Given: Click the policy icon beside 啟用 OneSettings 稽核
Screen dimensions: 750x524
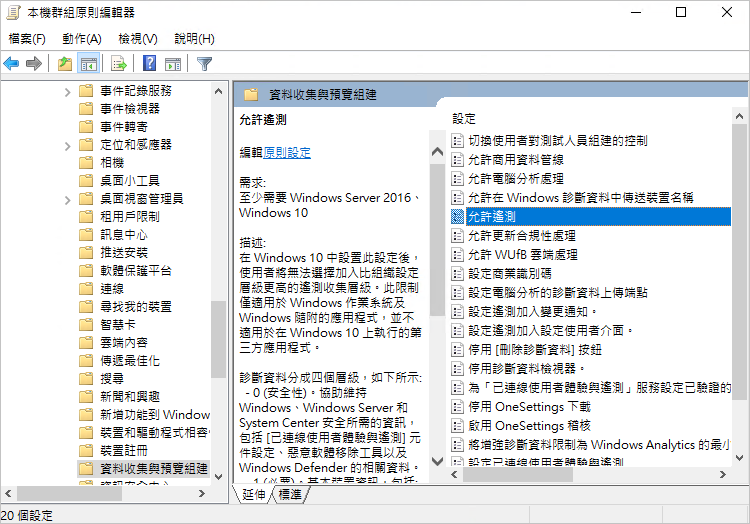Looking at the screenshot, I should (x=458, y=426).
